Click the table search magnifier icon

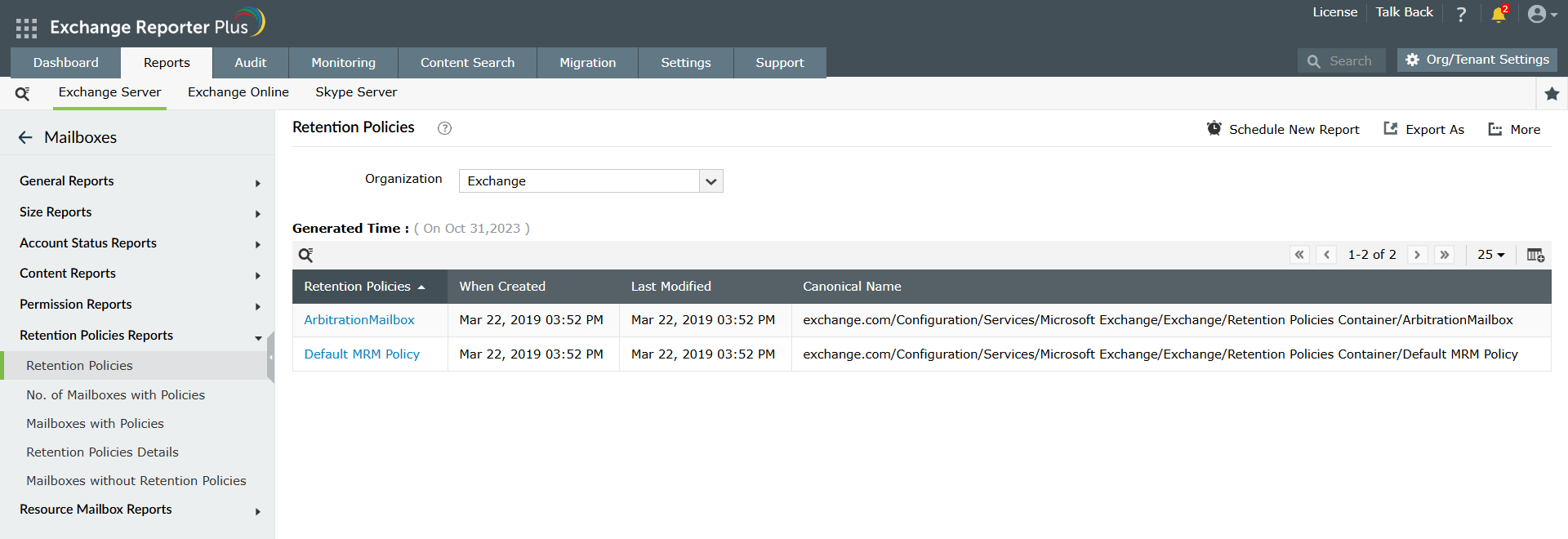coord(305,255)
